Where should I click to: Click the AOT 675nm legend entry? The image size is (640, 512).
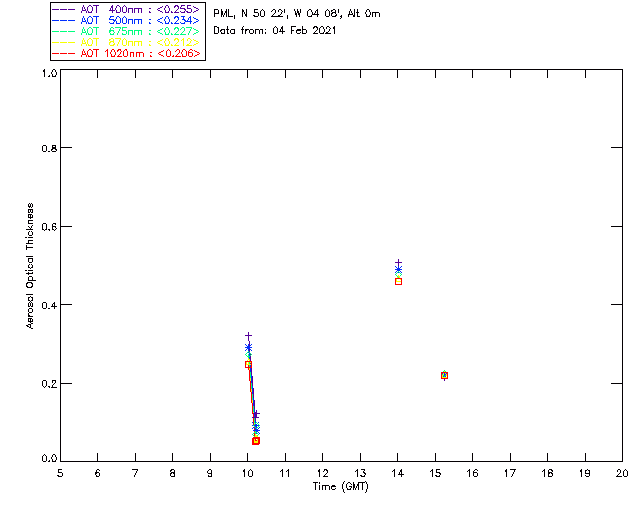click(126, 31)
